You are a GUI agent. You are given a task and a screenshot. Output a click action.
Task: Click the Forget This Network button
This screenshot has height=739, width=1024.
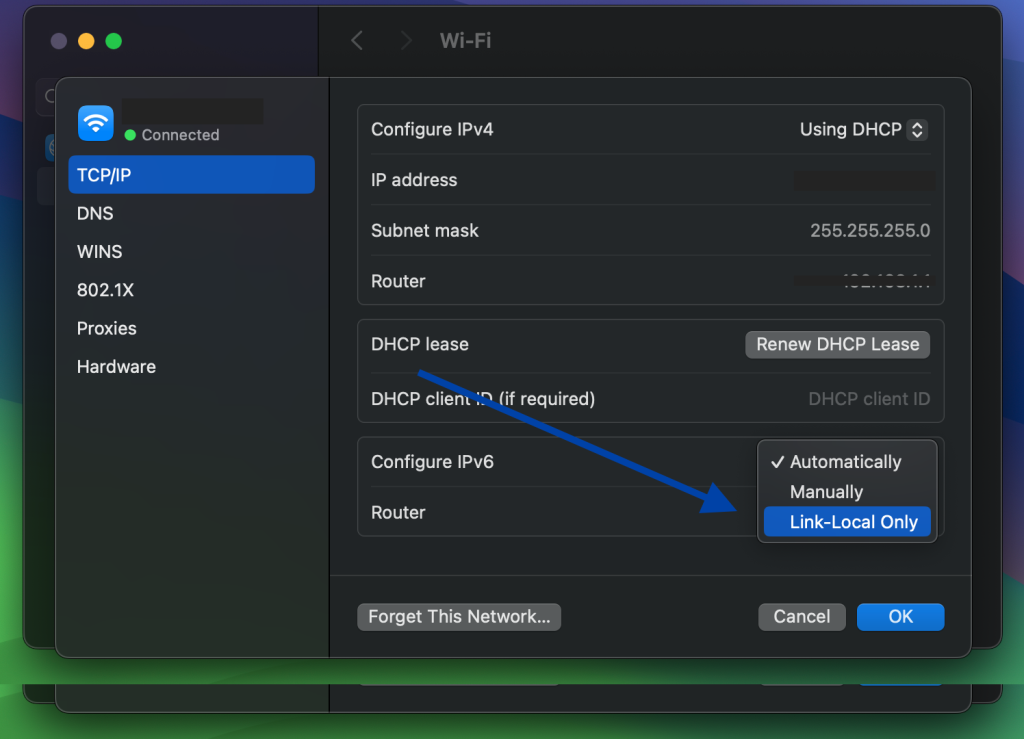[x=458, y=616]
